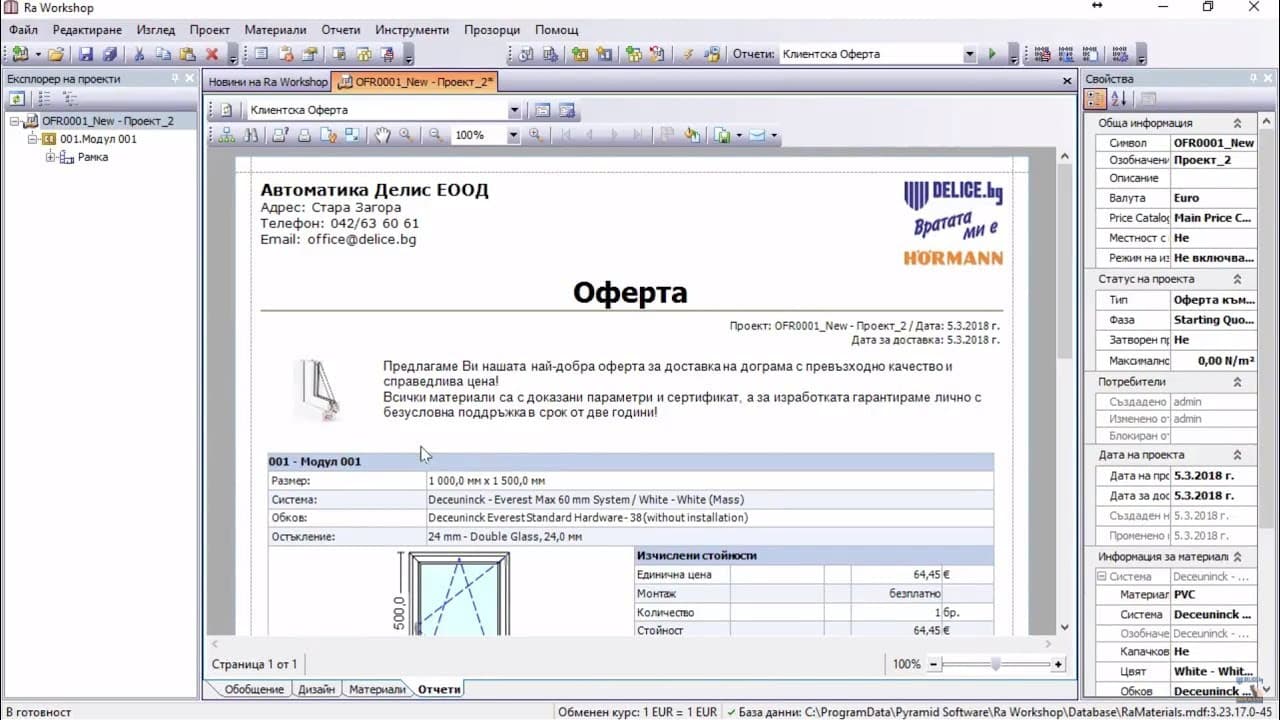1280x720 pixels.
Task: Click the minus button of zoom slider
Action: pos(934,664)
